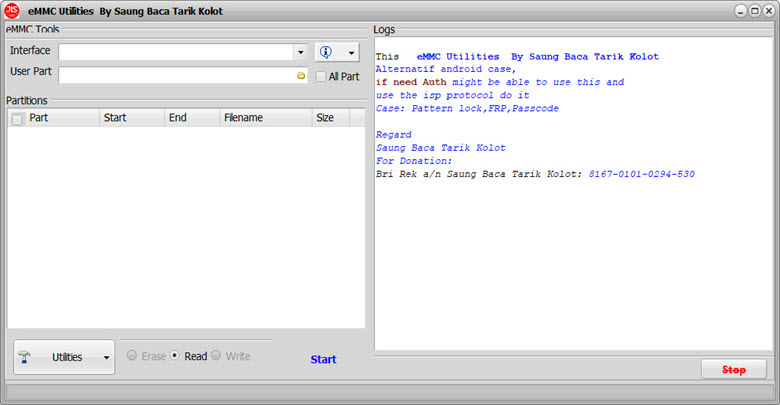
Task: Open the Utilities button
Action: tap(64, 357)
